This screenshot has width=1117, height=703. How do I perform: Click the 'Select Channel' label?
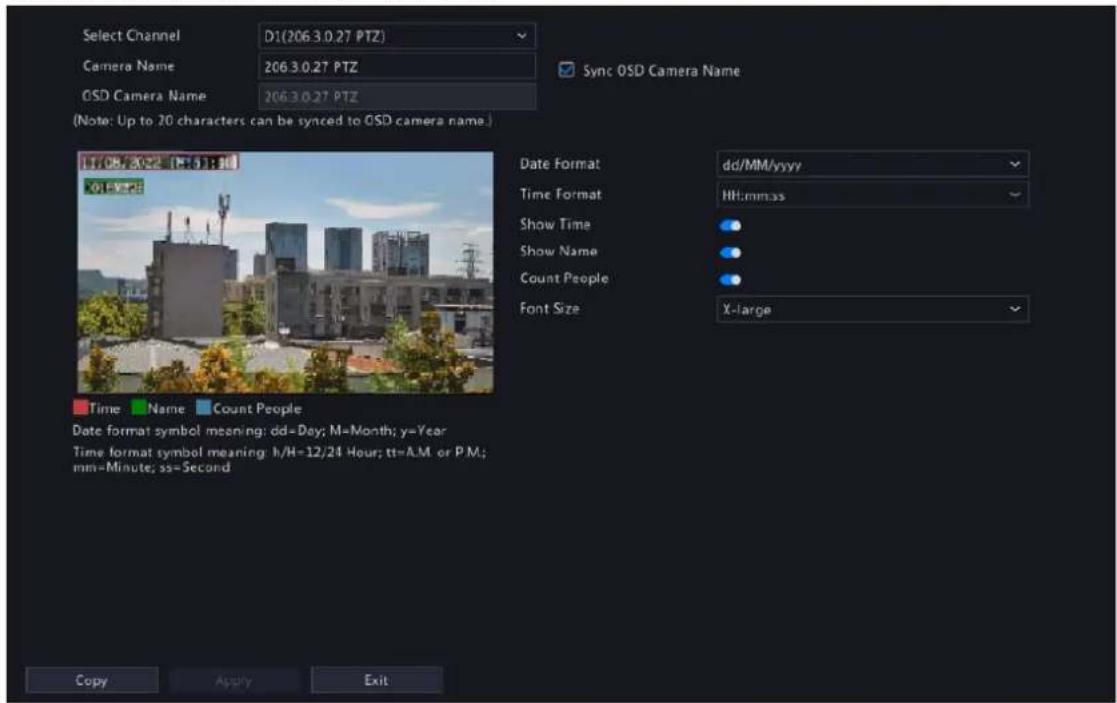pyautogui.click(x=131, y=35)
